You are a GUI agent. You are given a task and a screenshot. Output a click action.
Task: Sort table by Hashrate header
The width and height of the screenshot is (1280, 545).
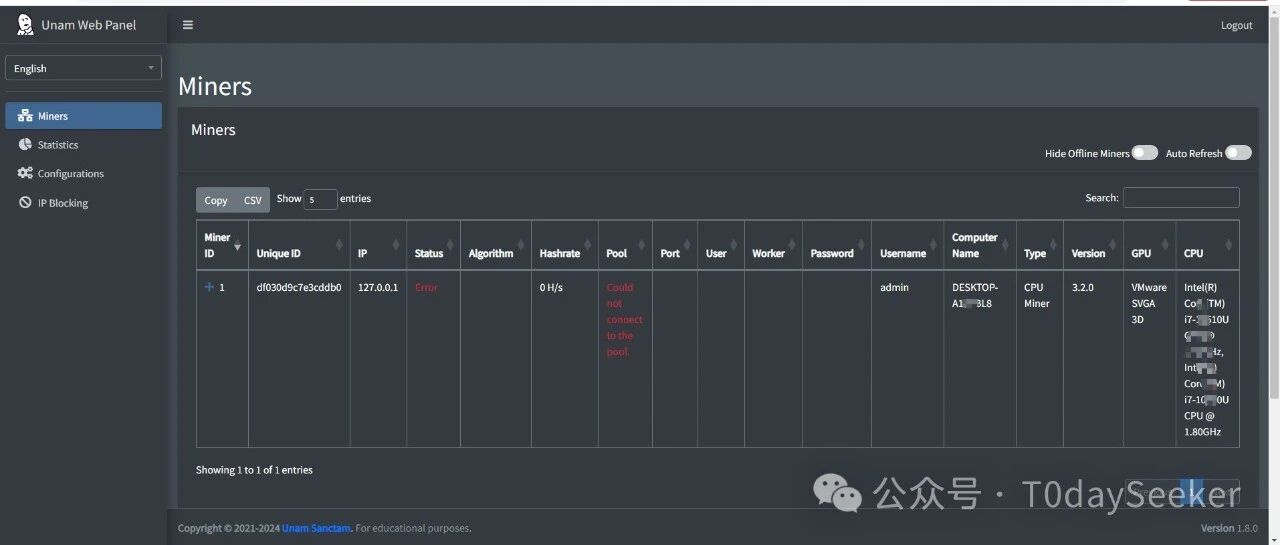[x=565, y=246]
